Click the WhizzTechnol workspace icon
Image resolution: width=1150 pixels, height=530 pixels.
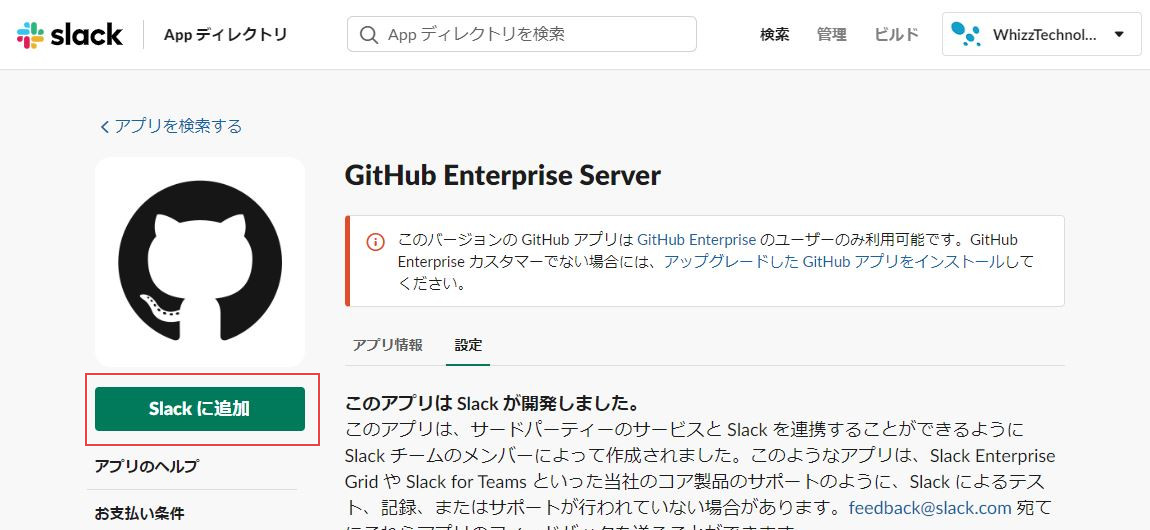(965, 34)
